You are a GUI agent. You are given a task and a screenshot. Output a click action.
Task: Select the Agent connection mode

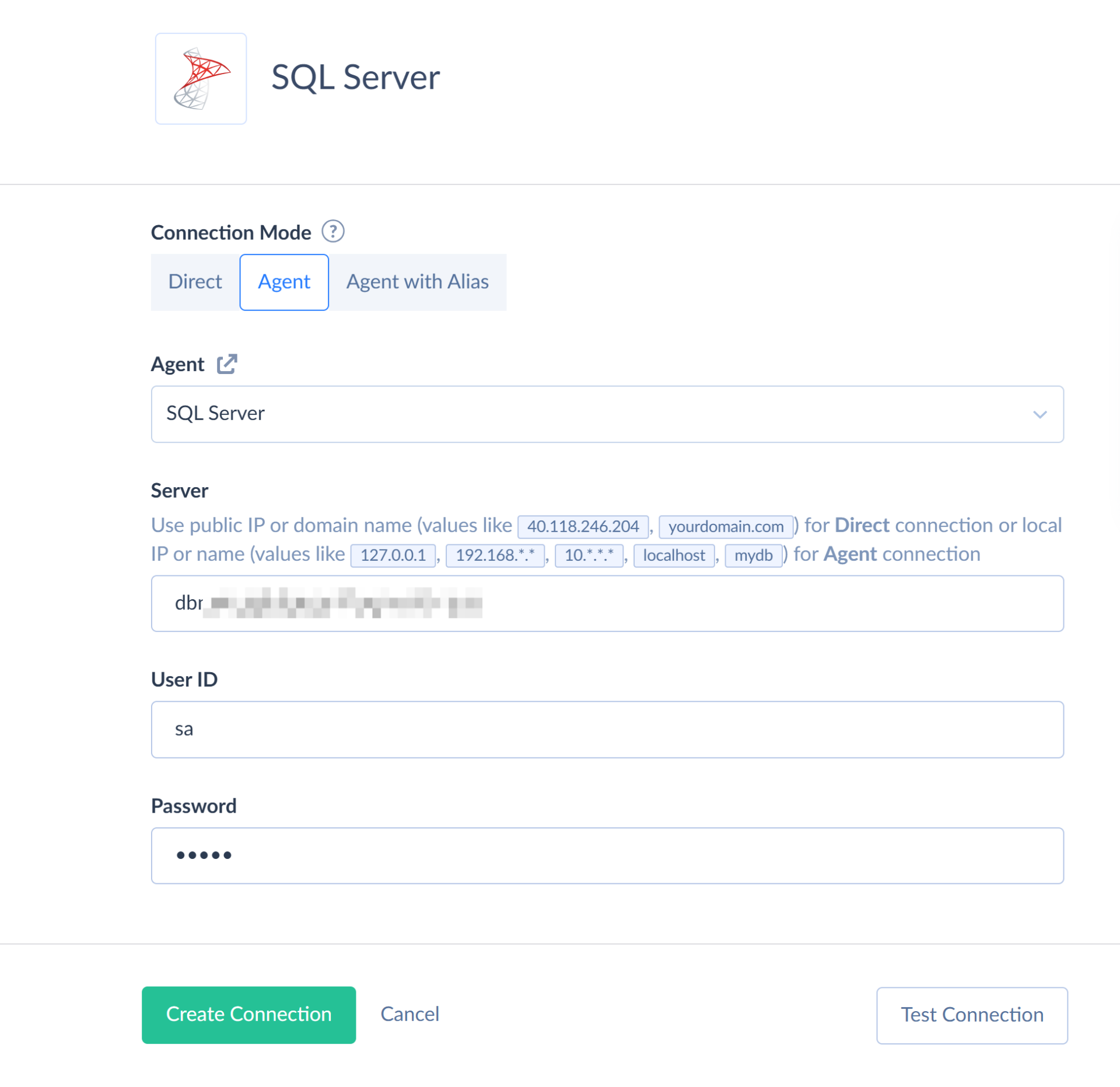point(284,282)
